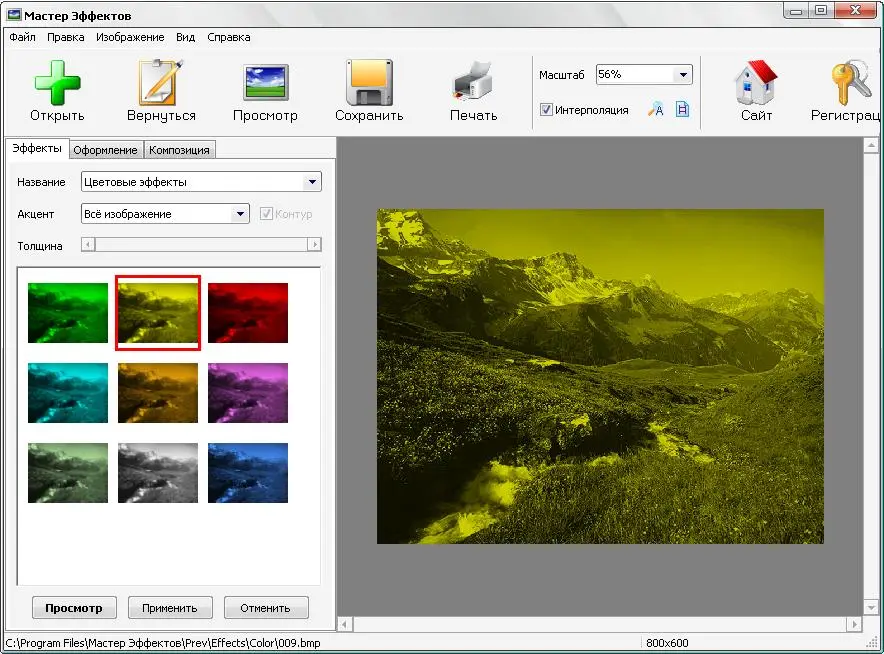Screen dimensions: 884x654
Task: Click the green plus Открыть icon
Action: pyautogui.click(x=57, y=83)
